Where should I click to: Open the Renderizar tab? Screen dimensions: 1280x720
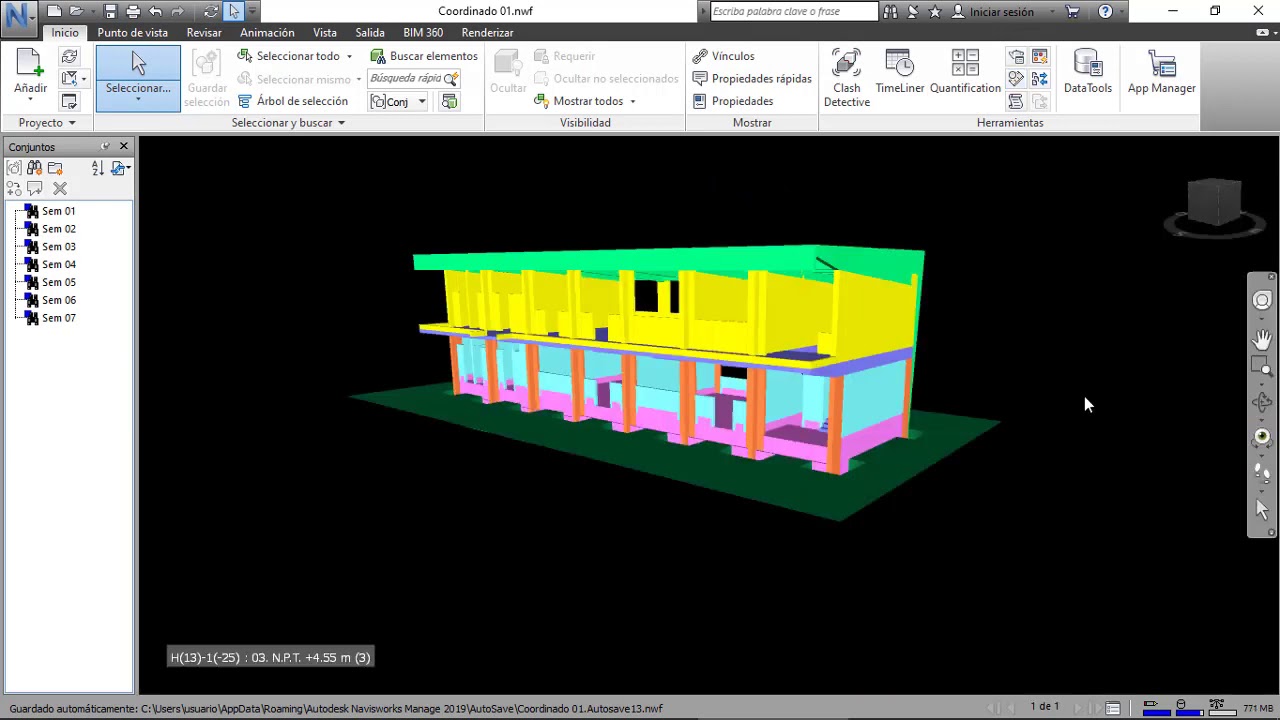pos(487,32)
